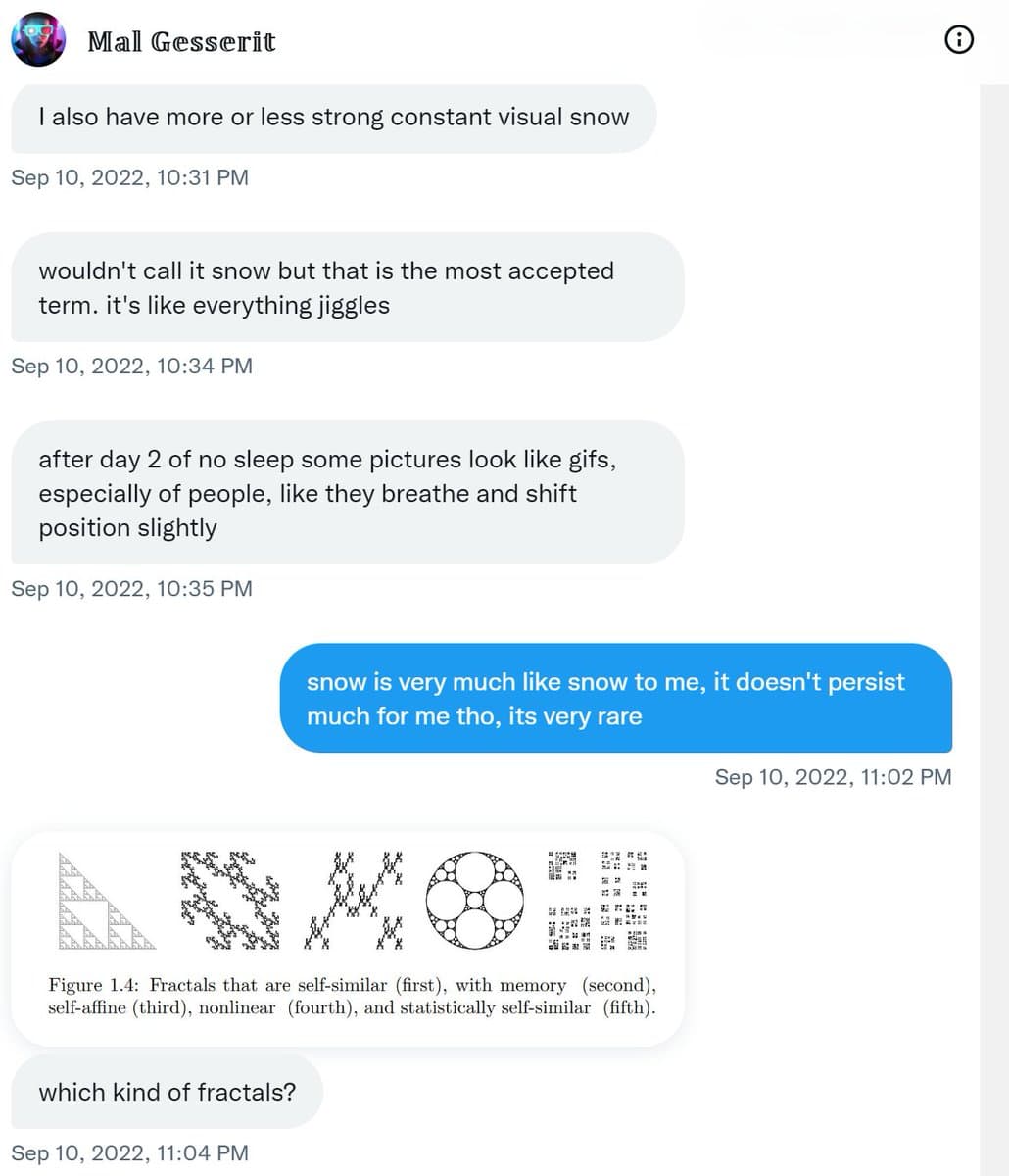Click Mal Gesserit's profile avatar
Screen dimensions: 1009x1176
[x=37, y=39]
